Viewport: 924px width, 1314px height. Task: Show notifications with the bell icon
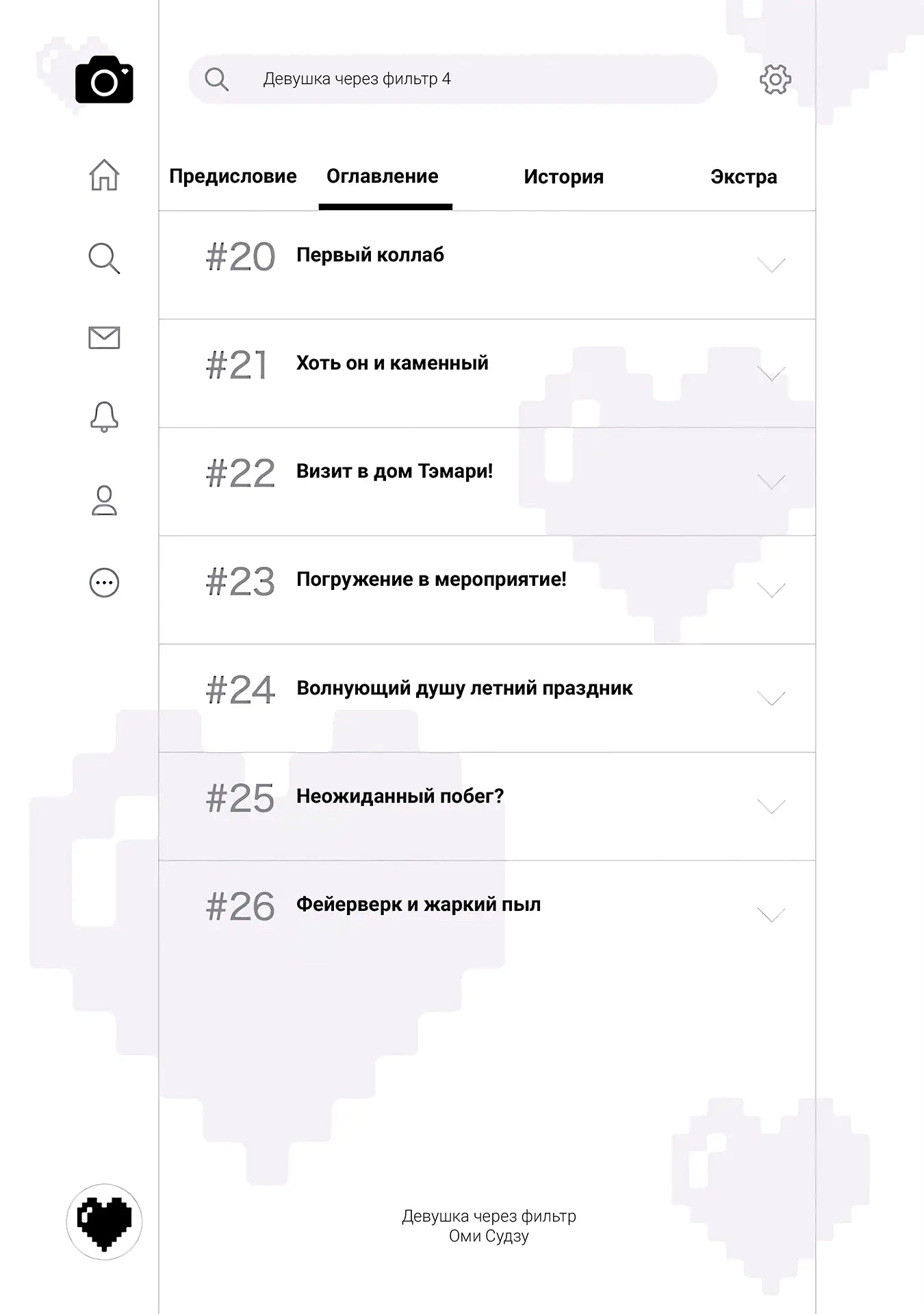104,416
